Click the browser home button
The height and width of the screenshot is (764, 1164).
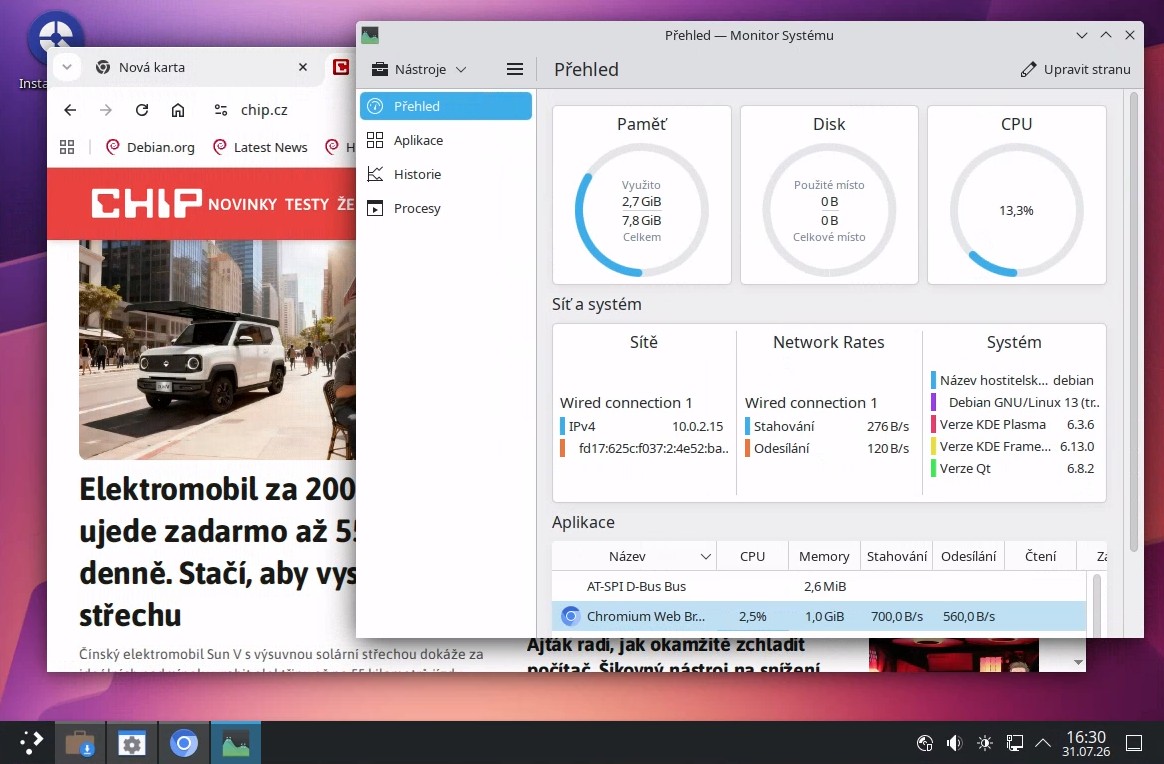pyautogui.click(x=178, y=110)
